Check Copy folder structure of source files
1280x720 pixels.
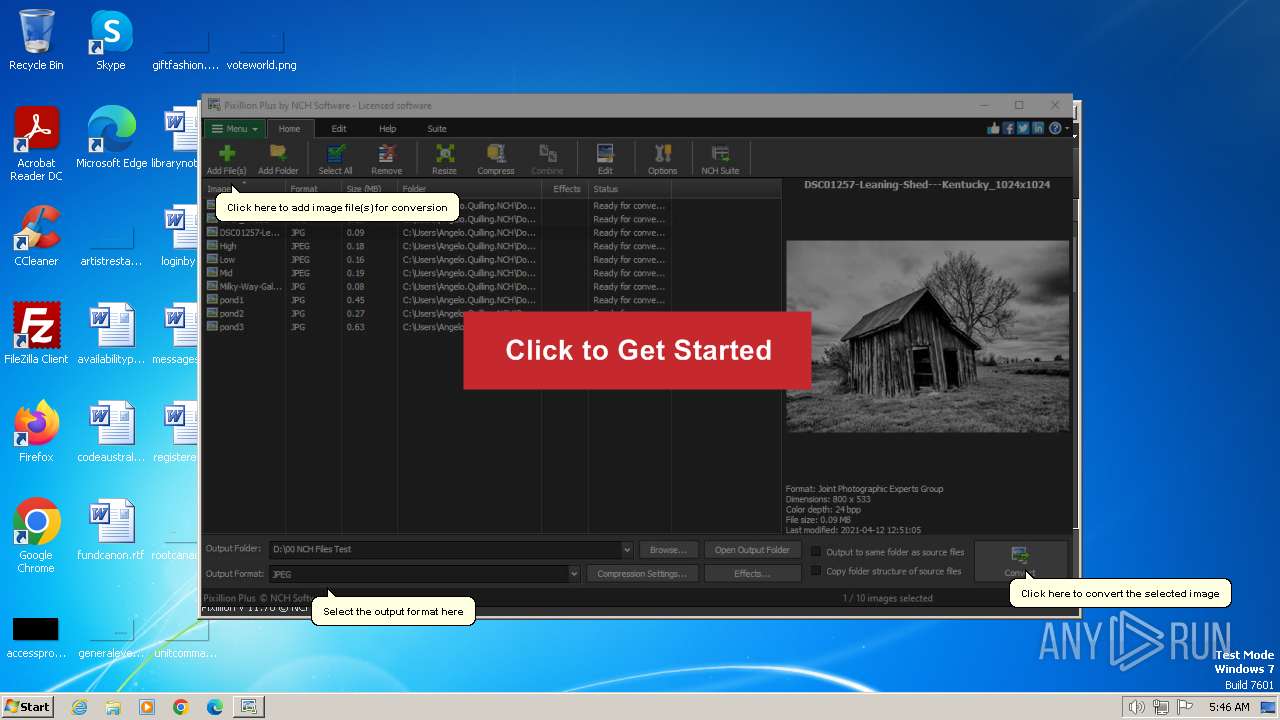816,571
